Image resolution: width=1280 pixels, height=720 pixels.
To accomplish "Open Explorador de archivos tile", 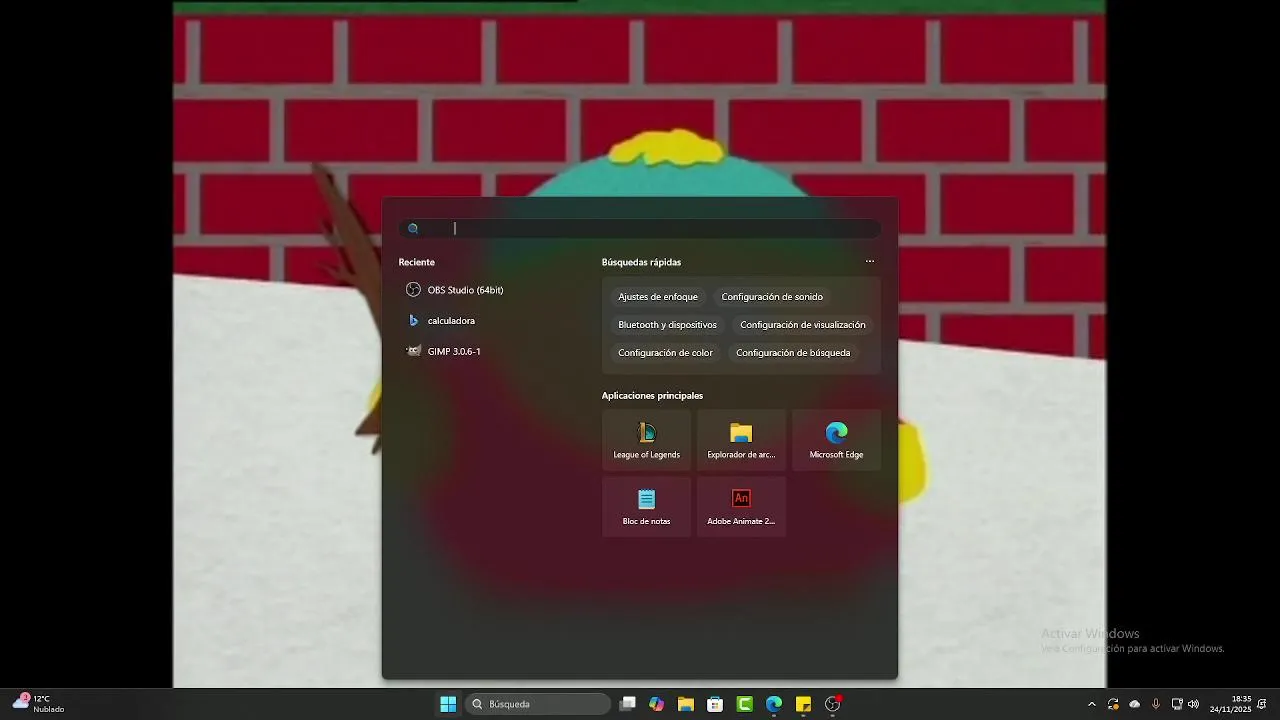I will click(741, 440).
